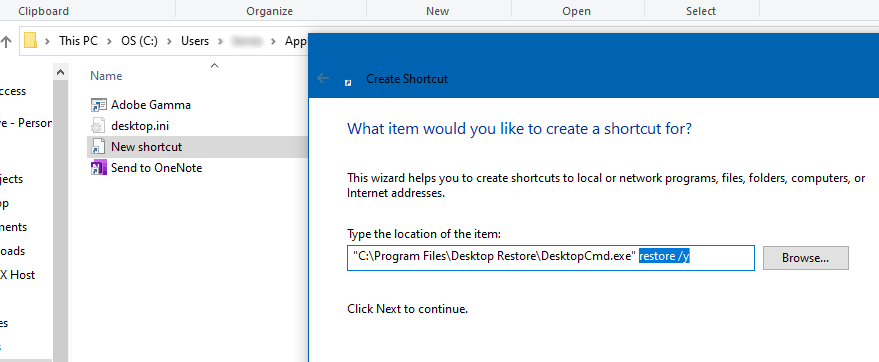Image resolution: width=879 pixels, height=362 pixels.
Task: Expand the chevron after OS (C:) breadcrumb
Action: tap(169, 41)
